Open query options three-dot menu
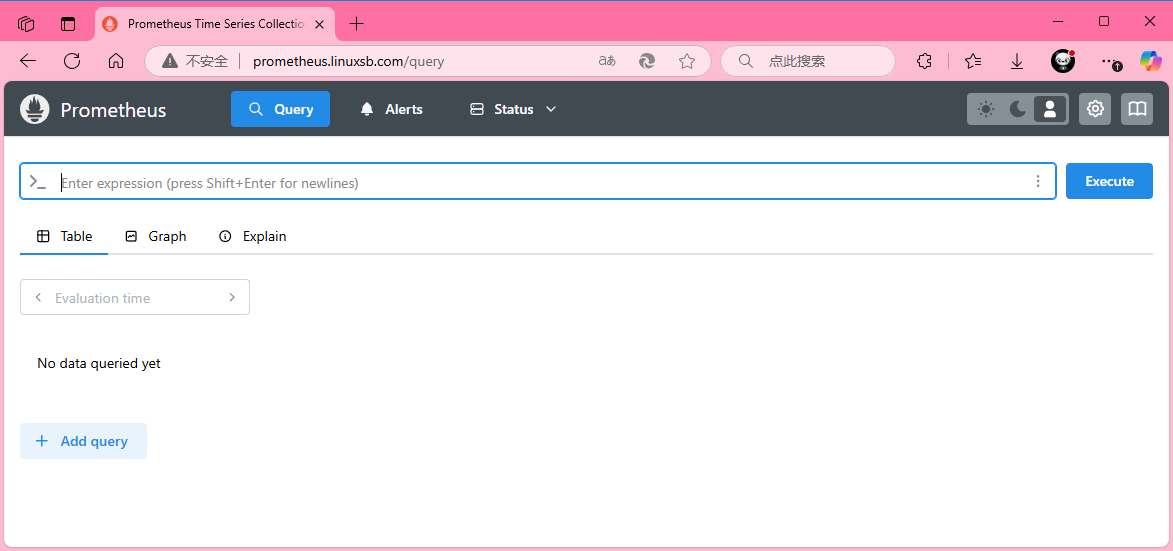 pos(1038,182)
